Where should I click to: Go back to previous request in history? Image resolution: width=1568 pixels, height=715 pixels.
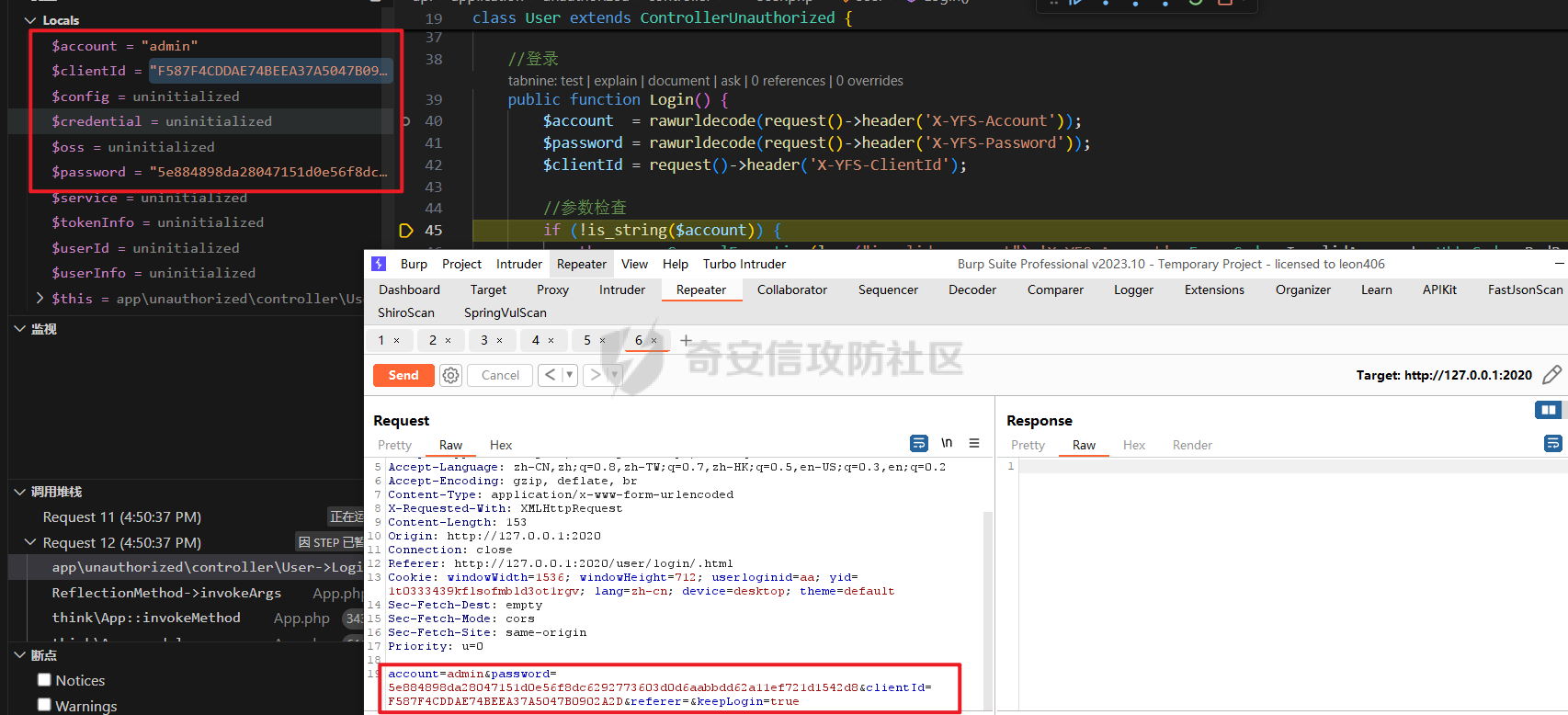coord(550,375)
